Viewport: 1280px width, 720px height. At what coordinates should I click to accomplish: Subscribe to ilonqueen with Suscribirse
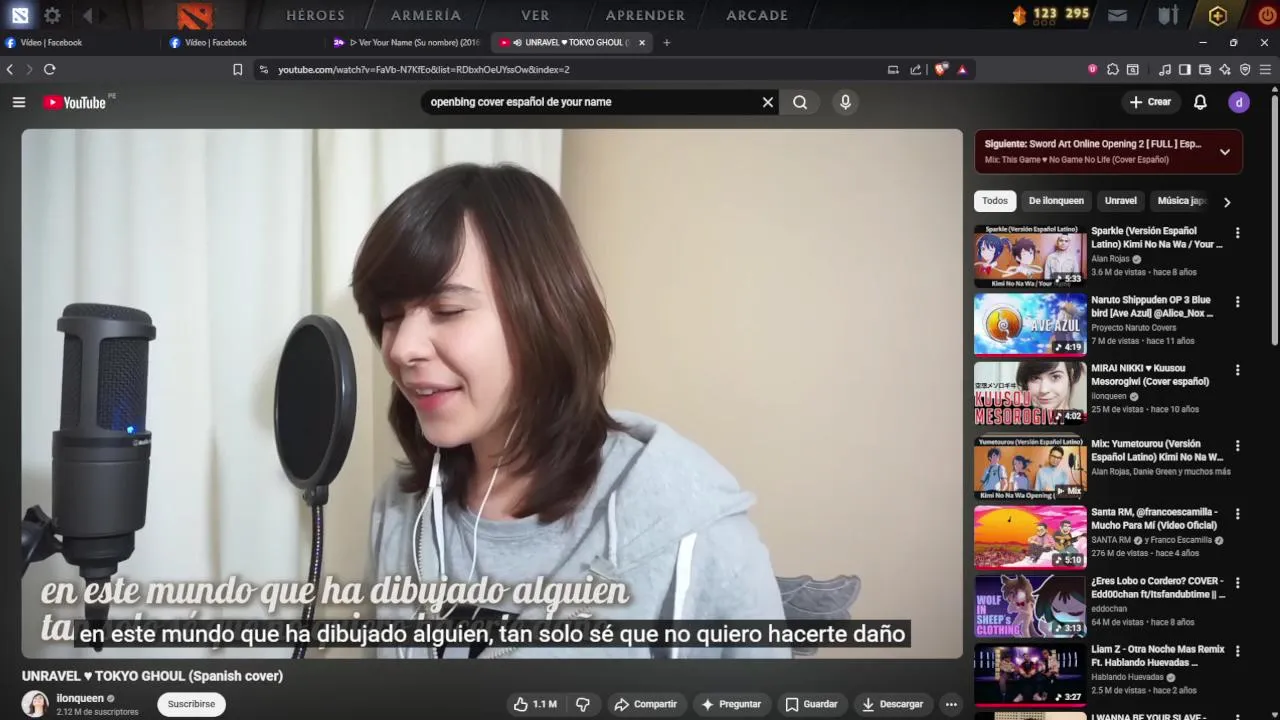pyautogui.click(x=191, y=704)
